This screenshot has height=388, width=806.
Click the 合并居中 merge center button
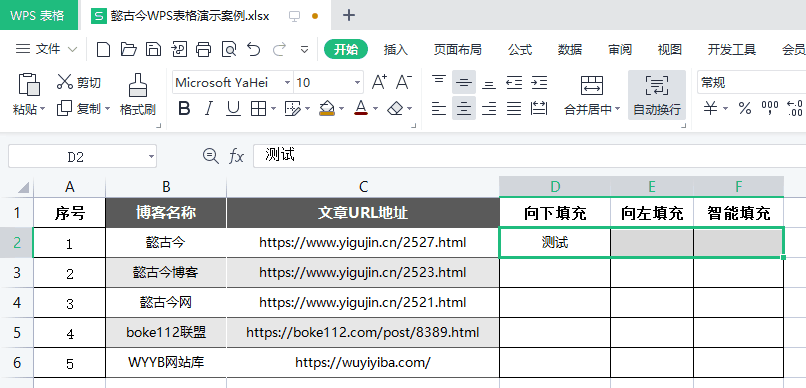click(592, 95)
